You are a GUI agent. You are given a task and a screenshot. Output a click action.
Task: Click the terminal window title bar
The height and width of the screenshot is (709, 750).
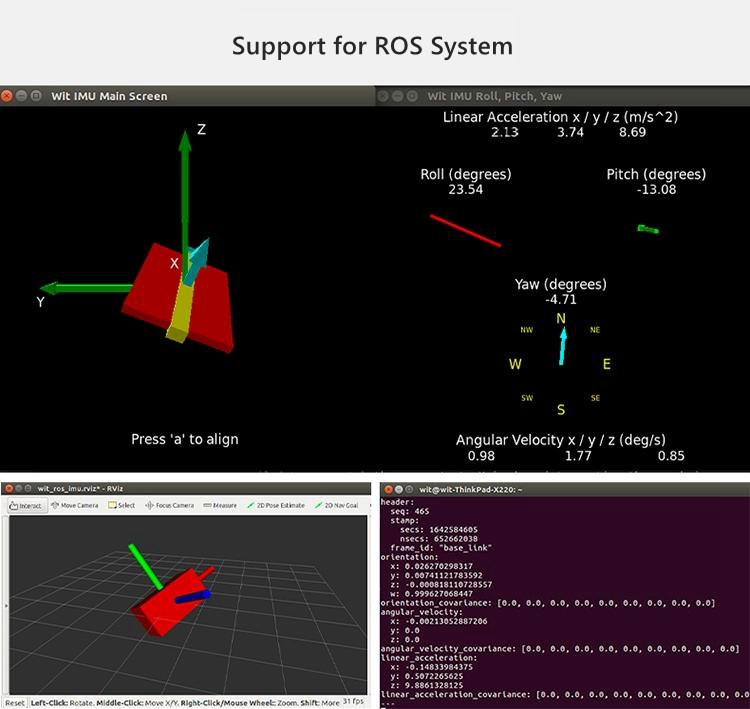coord(560,489)
